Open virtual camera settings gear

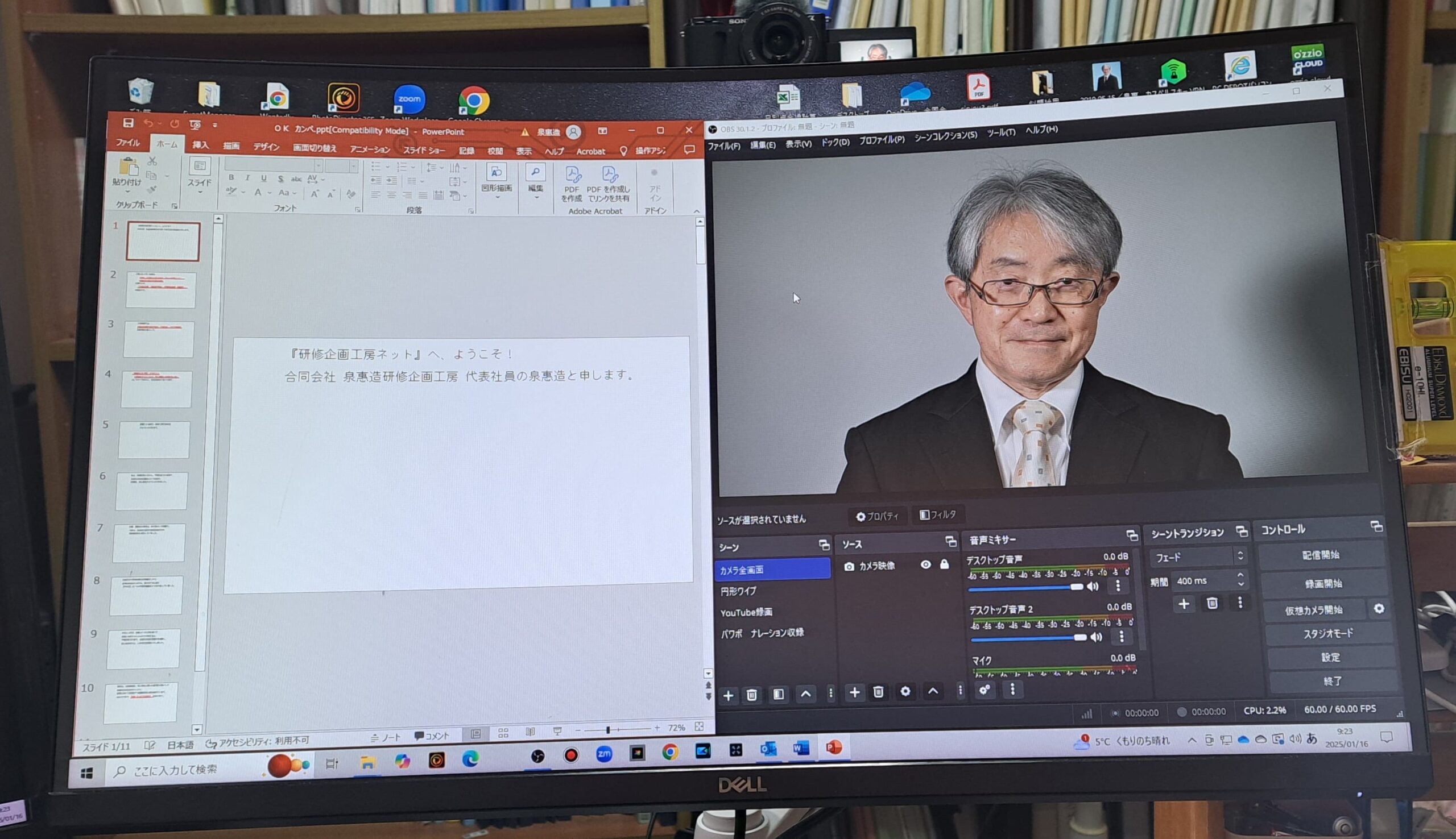coord(1379,609)
